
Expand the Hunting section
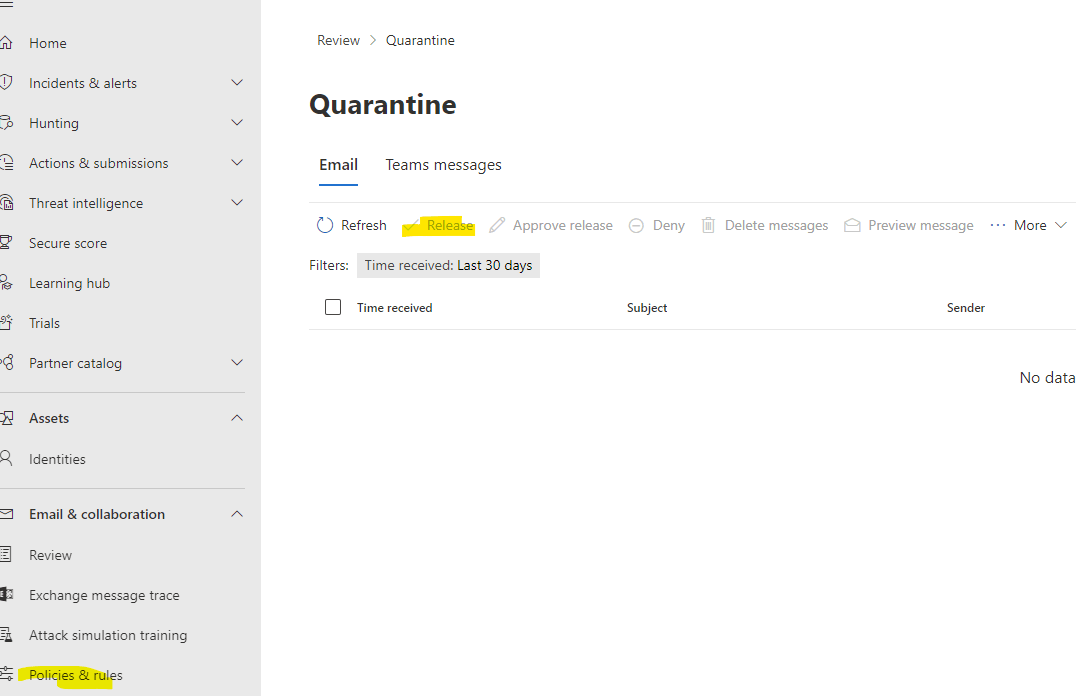click(237, 122)
